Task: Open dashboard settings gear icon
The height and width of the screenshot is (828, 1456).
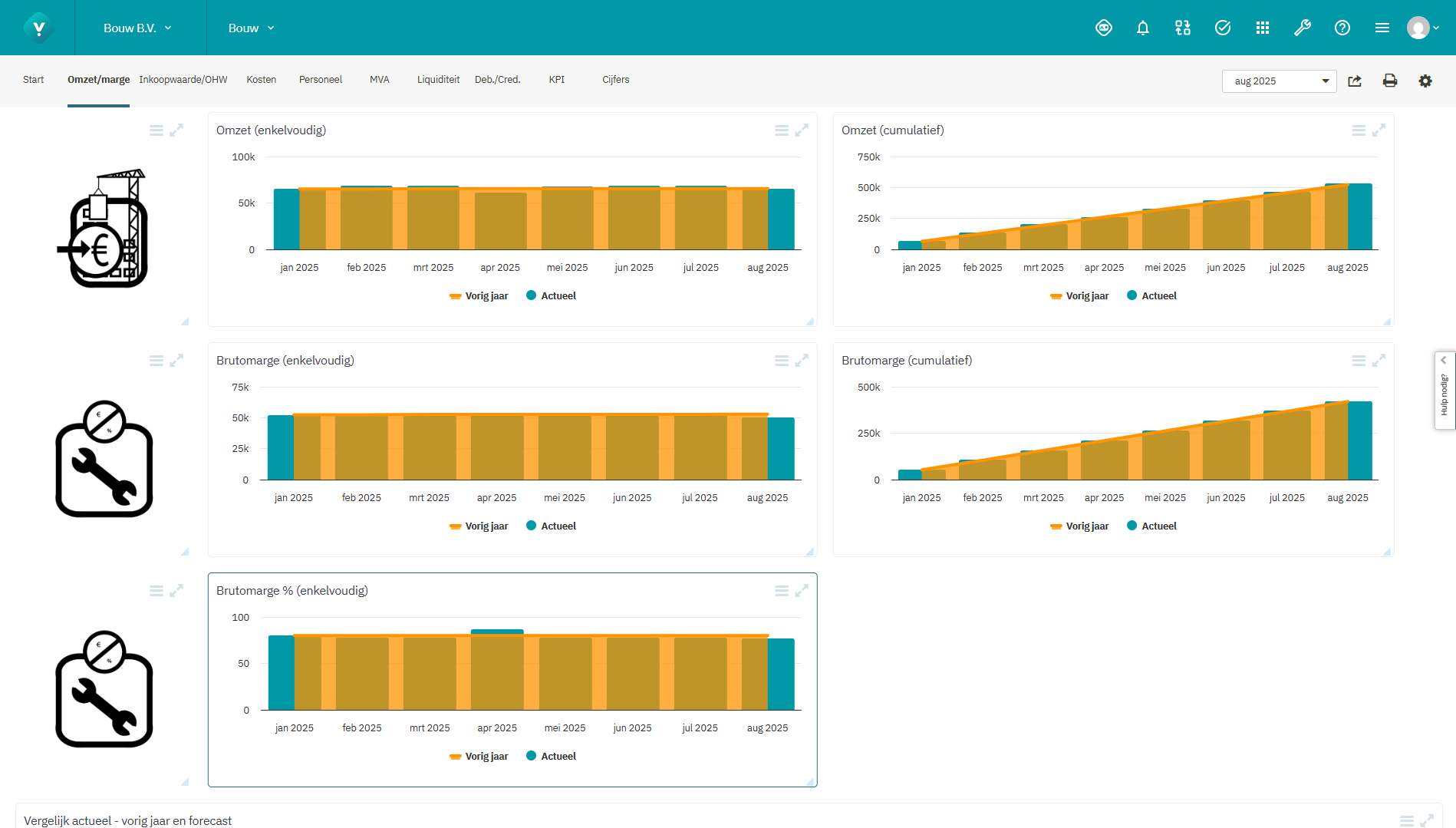Action: 1425,81
